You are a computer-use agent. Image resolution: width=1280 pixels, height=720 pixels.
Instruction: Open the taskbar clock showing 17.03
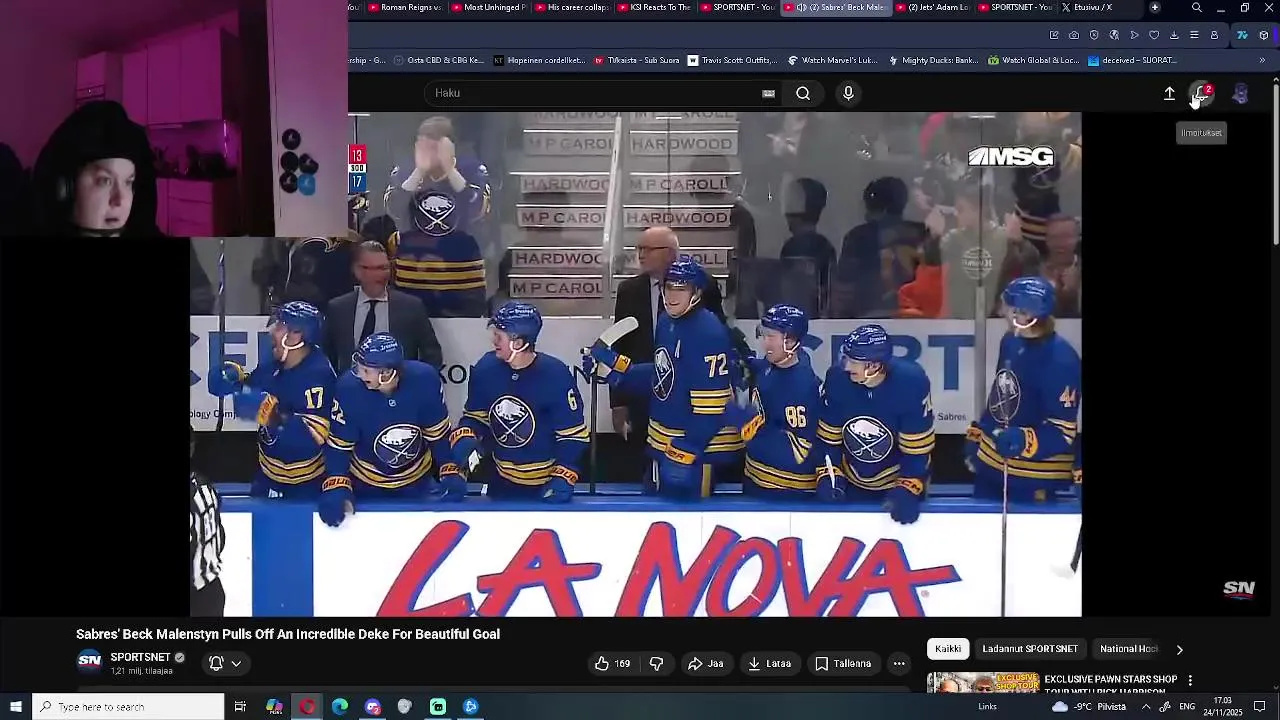[x=1222, y=707]
